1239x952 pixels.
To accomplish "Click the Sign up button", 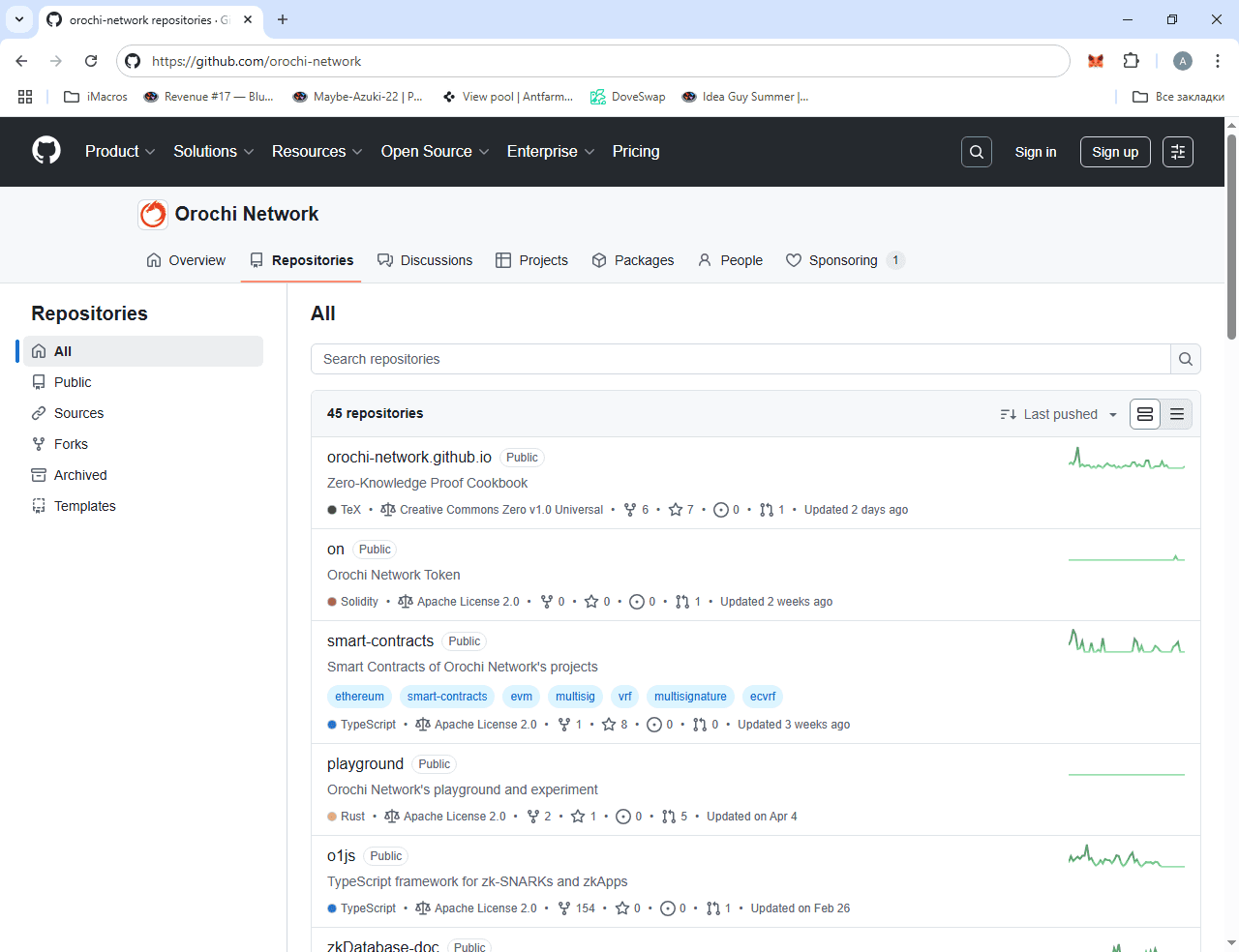I will [x=1115, y=152].
